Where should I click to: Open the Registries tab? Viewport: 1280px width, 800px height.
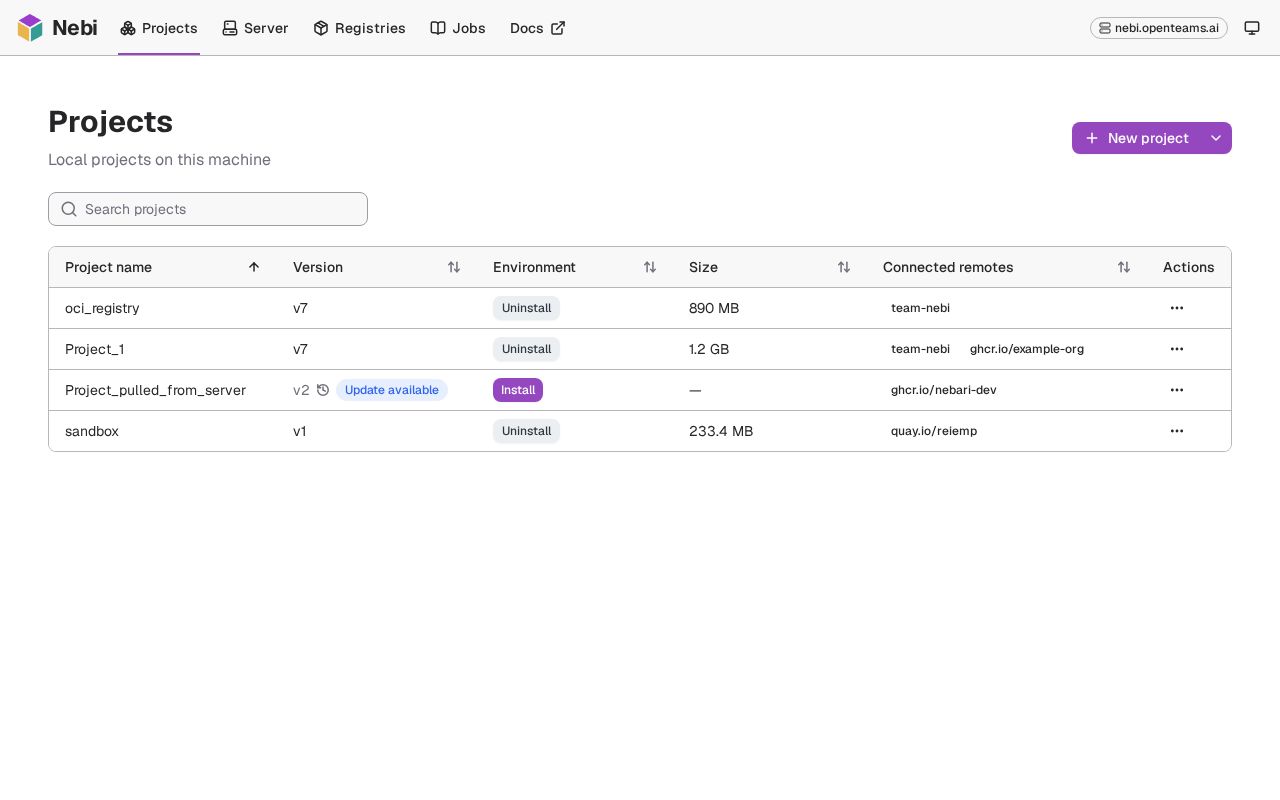pos(359,28)
